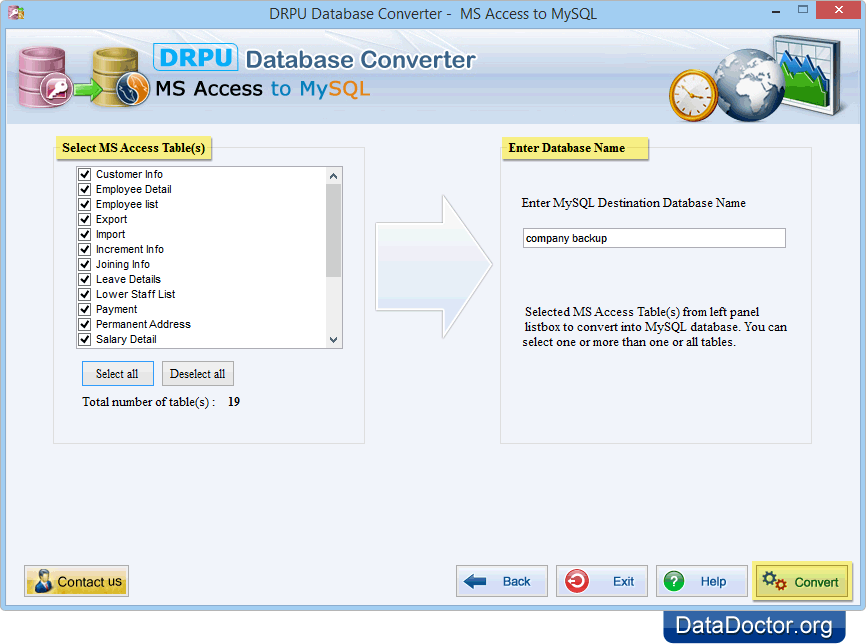Click the Convert button

[x=802, y=582]
